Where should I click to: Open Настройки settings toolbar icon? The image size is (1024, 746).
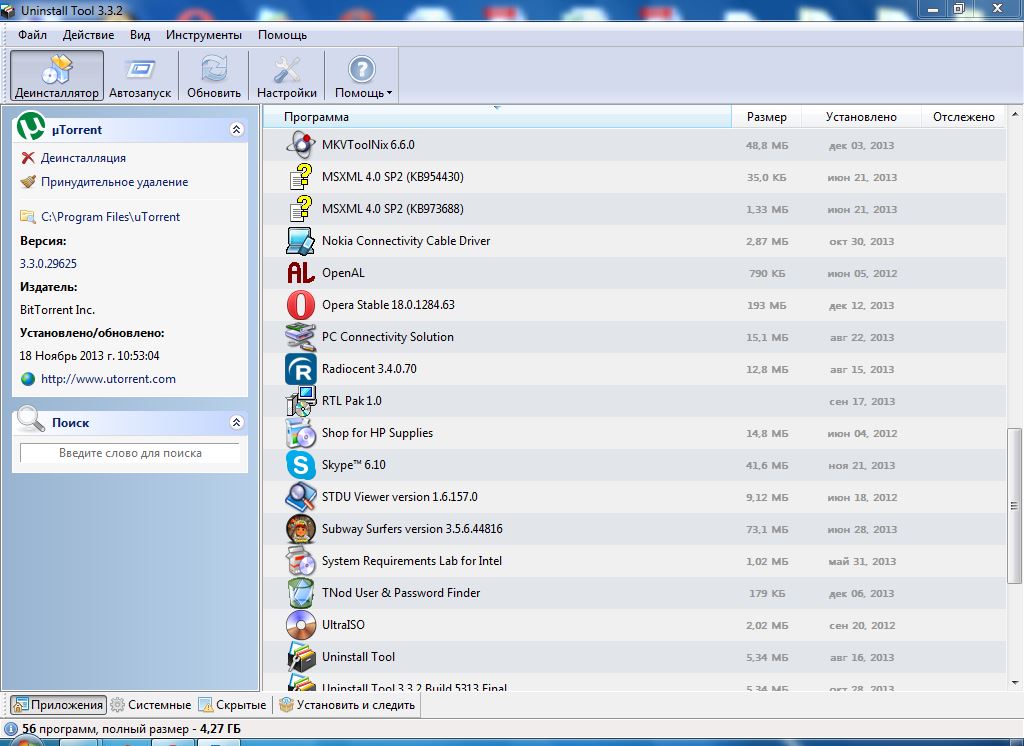pyautogui.click(x=287, y=70)
